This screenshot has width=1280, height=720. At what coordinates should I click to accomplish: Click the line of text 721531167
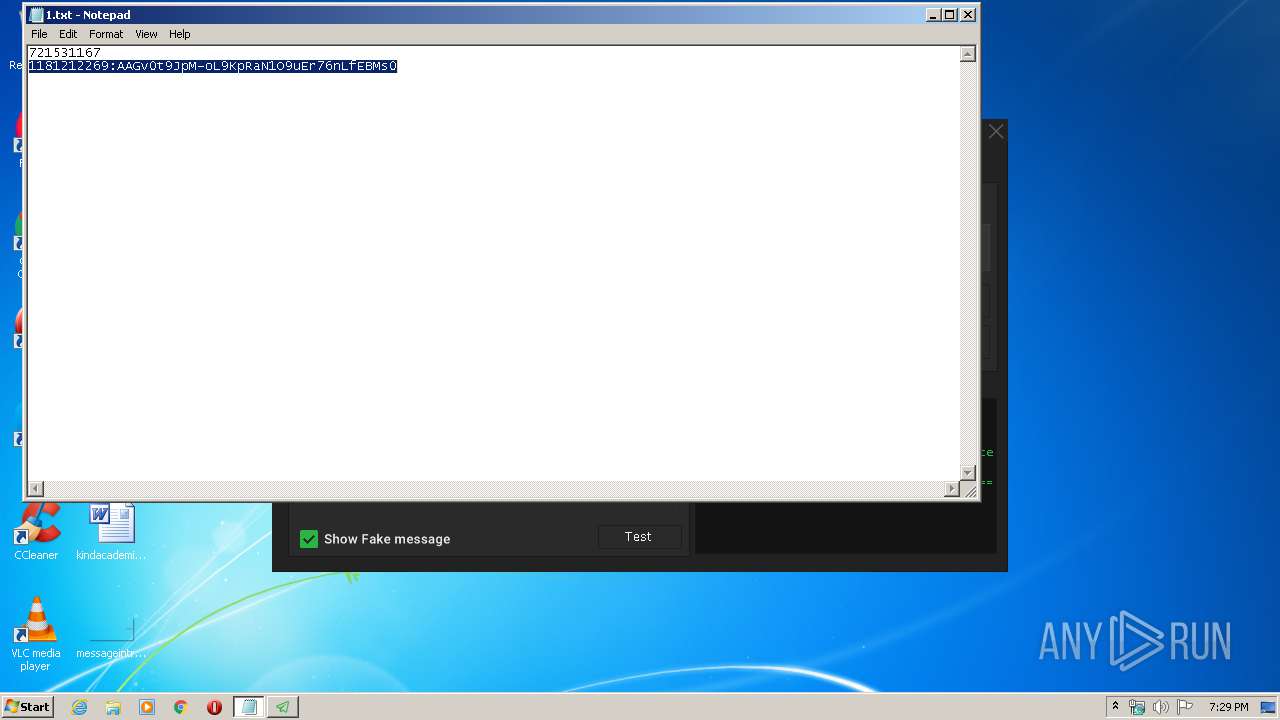click(x=64, y=52)
